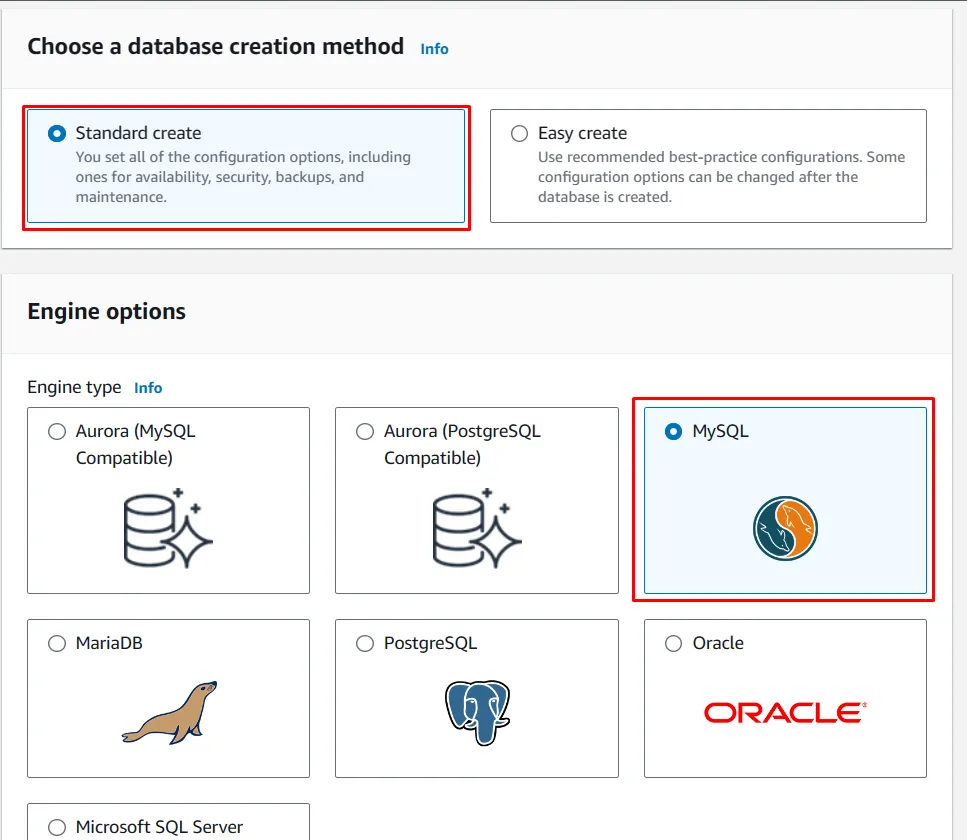Click the Engine options heading
Screen dimensions: 967x840
106,311
